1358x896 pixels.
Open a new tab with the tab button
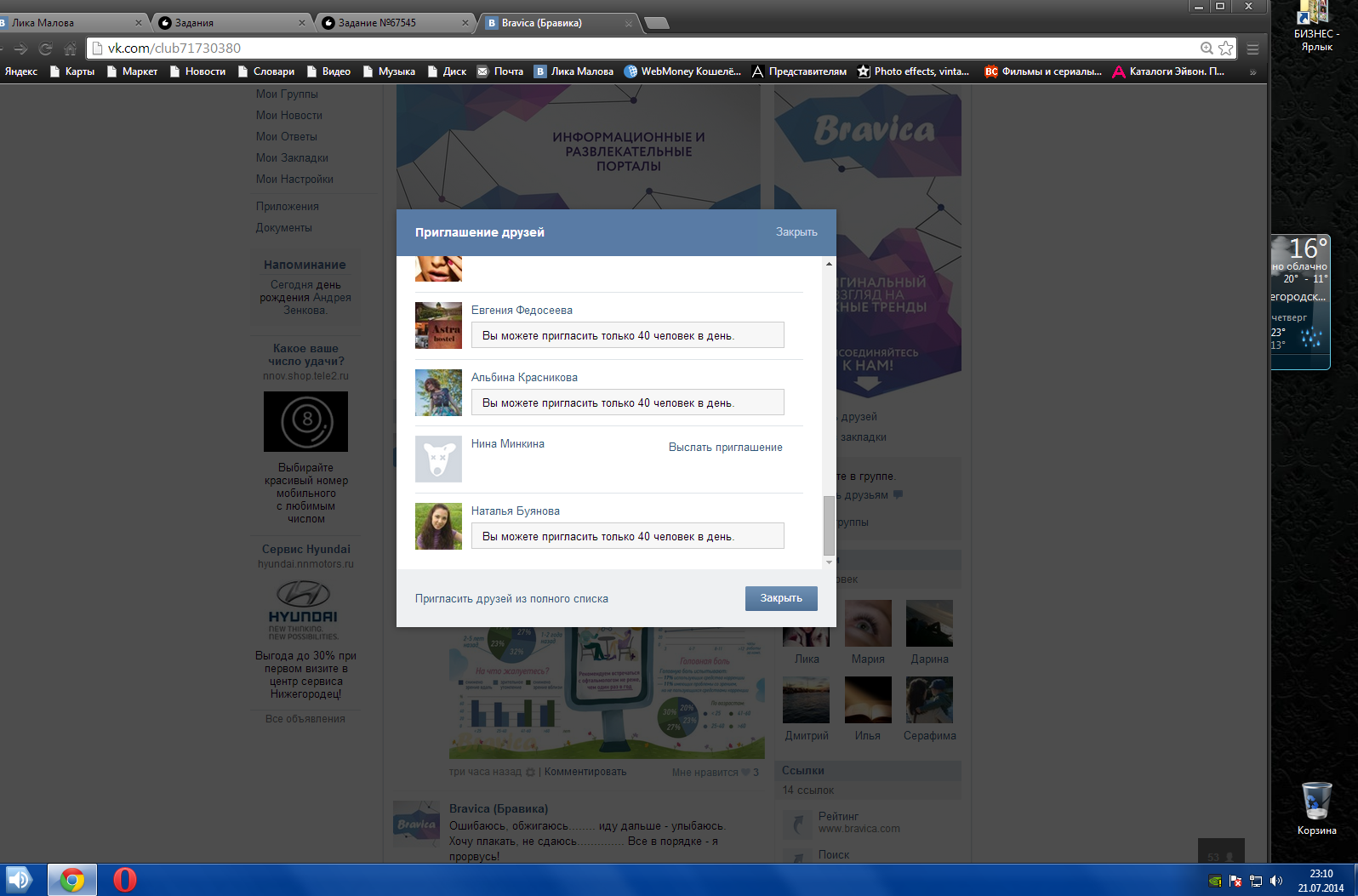657,23
